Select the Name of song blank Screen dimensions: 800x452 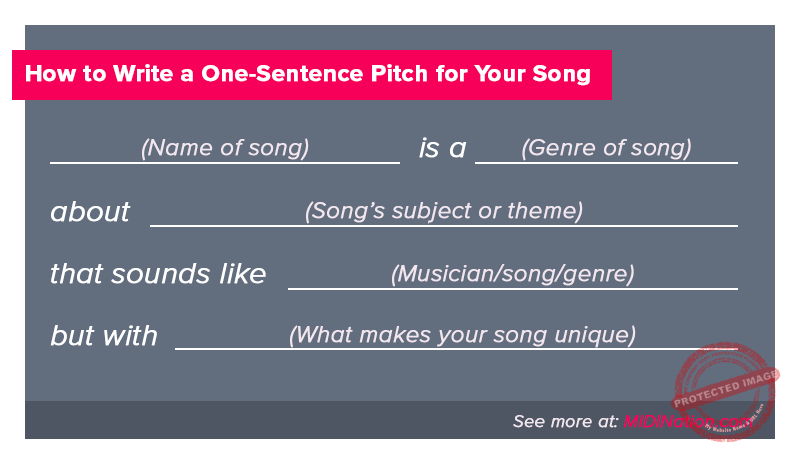click(x=225, y=149)
